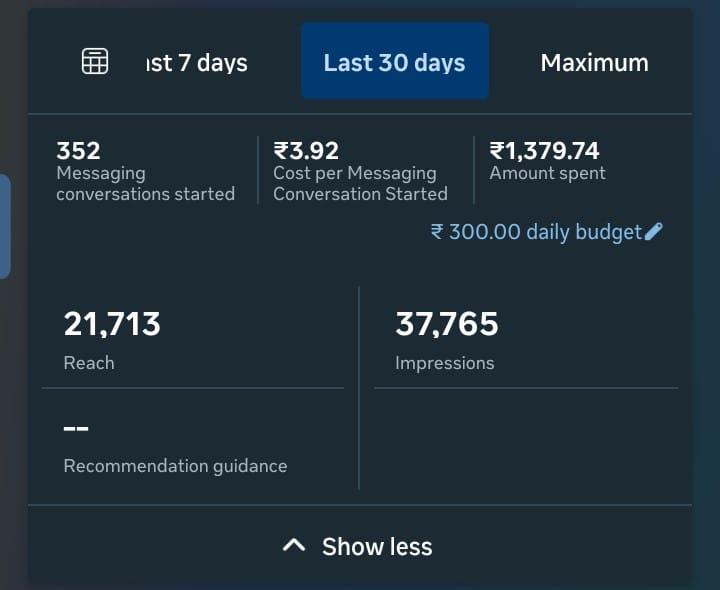Click the double-dash recommendation placeholder
This screenshot has width=720, height=590.
point(76,429)
